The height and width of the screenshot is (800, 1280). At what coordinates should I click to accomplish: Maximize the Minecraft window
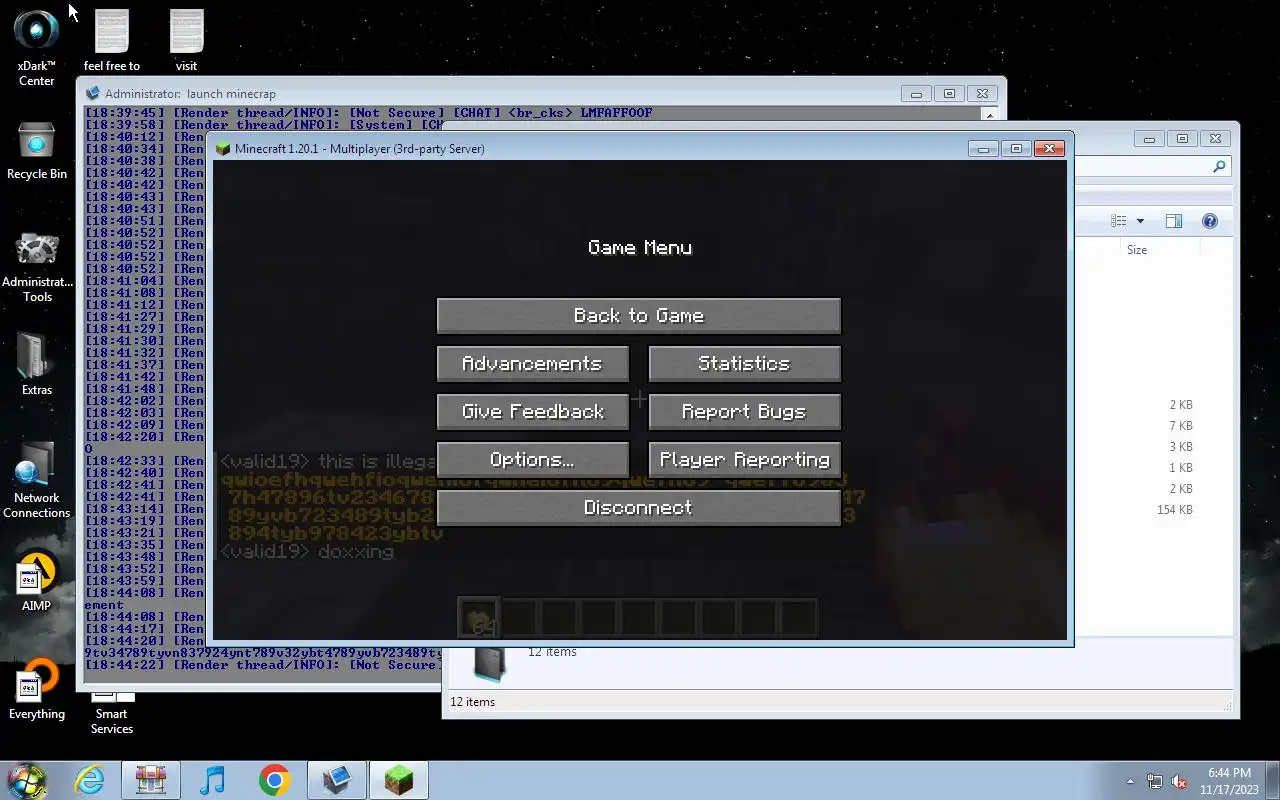coord(1016,149)
